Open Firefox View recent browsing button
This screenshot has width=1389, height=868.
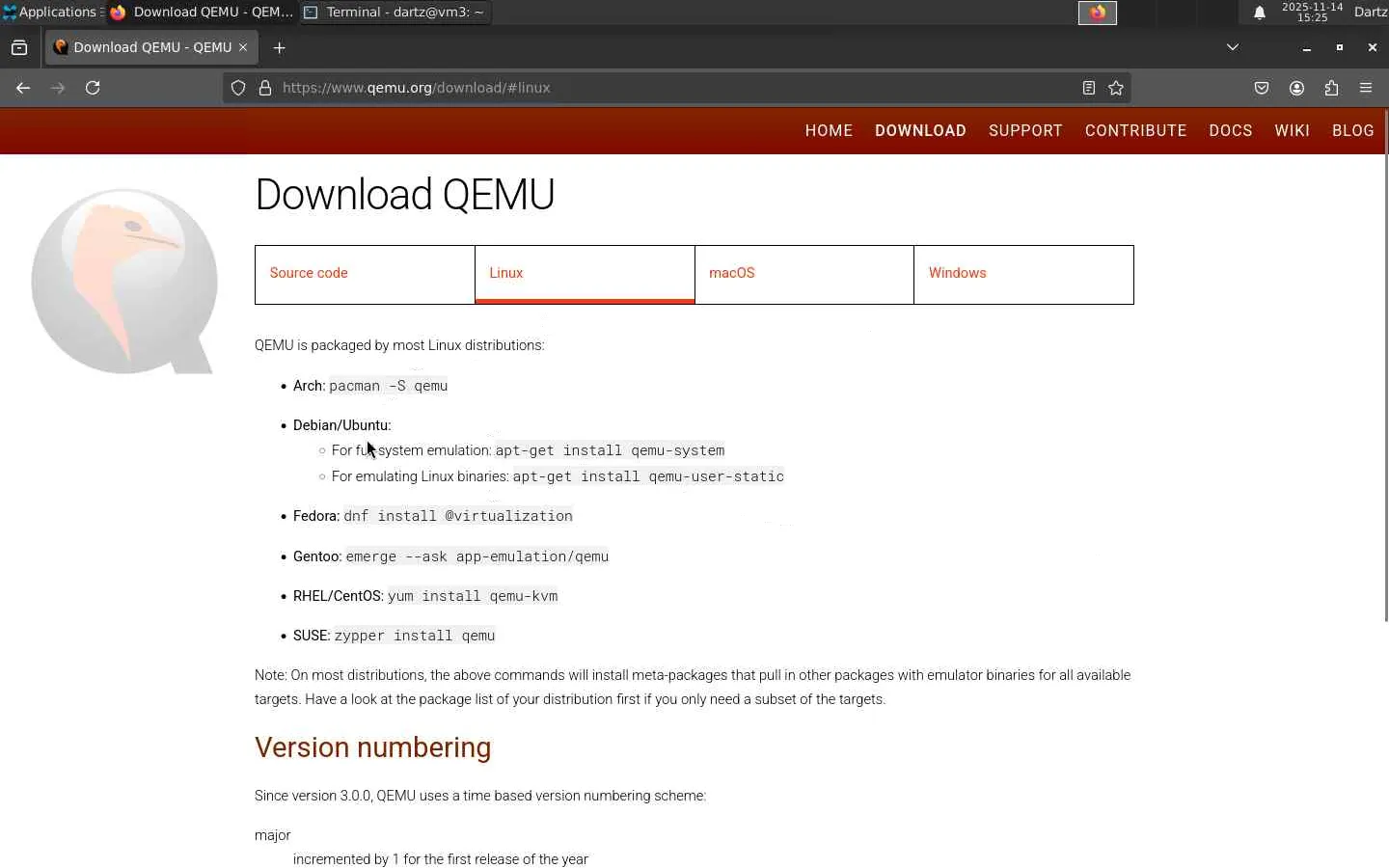pos(19,47)
